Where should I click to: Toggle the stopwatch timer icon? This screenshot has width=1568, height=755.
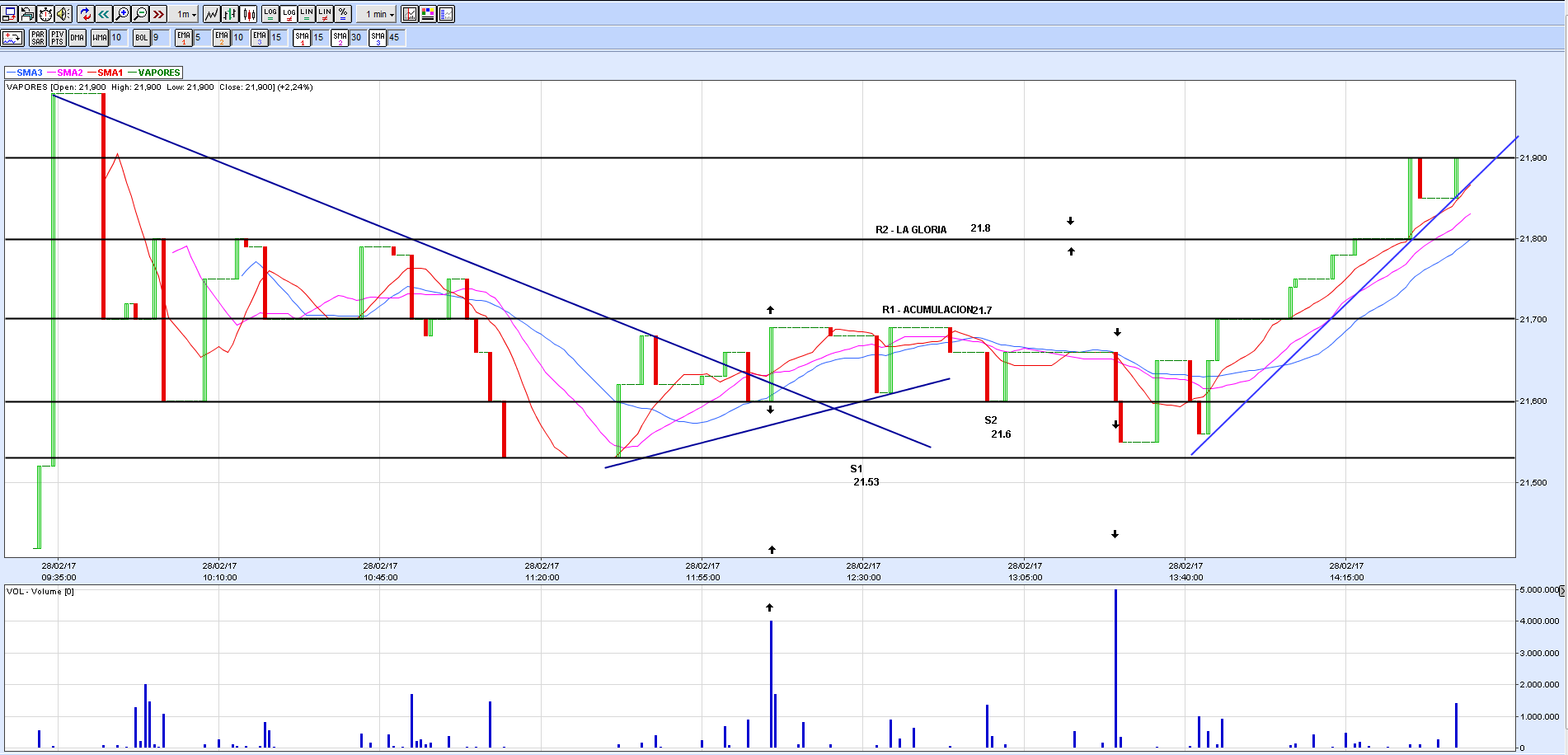[45, 14]
